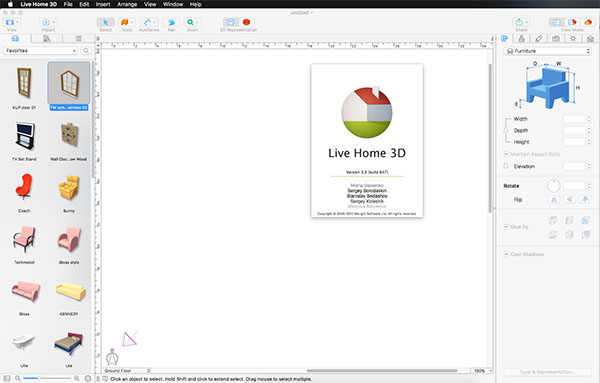Click the third Flip button
The width and height of the screenshot is (600, 383).
(x=585, y=199)
